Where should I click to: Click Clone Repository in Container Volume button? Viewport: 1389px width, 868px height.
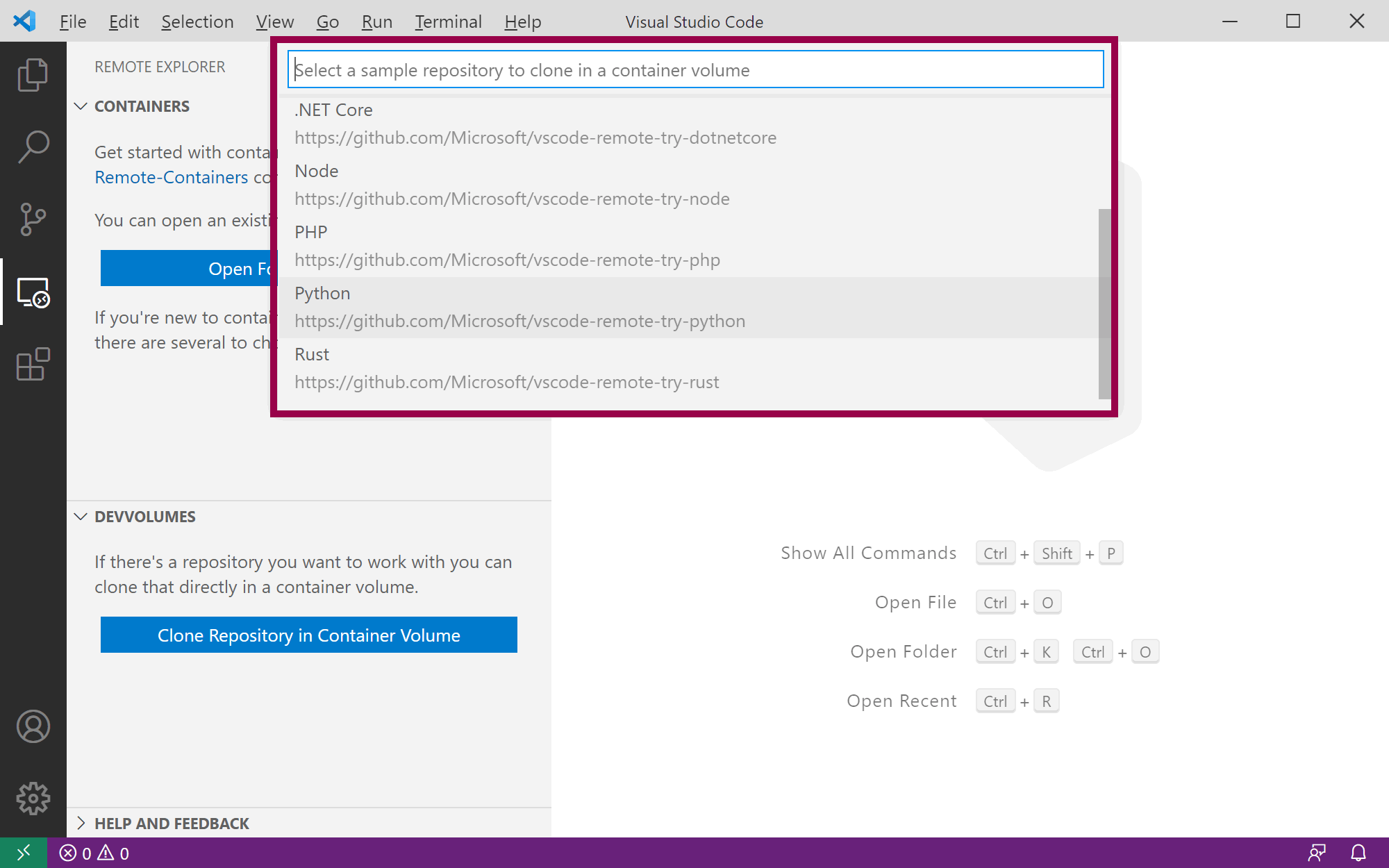[x=308, y=635]
